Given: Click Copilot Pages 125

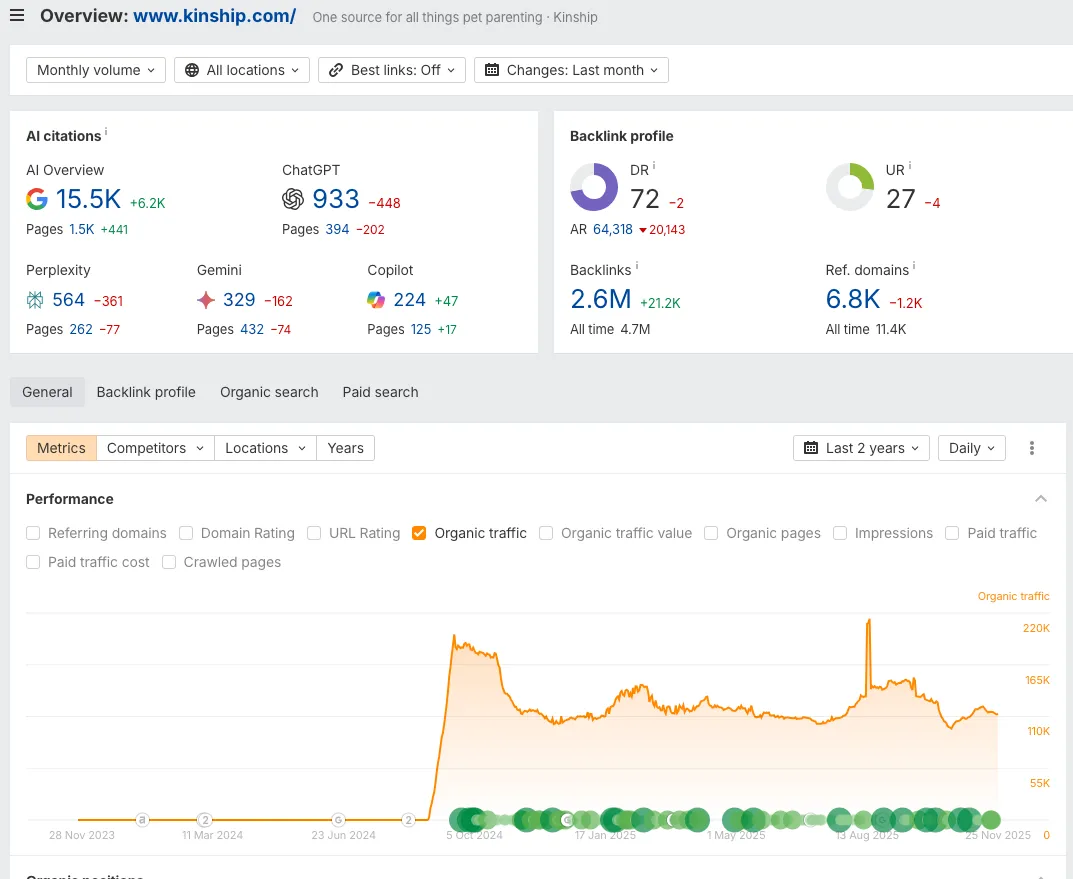Looking at the screenshot, I should [x=421, y=329].
